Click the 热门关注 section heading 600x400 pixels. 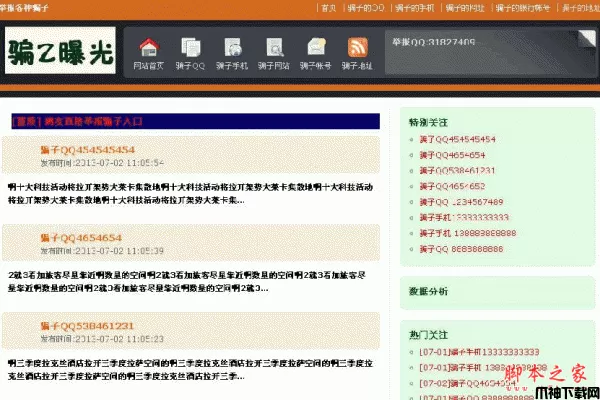[x=428, y=335]
